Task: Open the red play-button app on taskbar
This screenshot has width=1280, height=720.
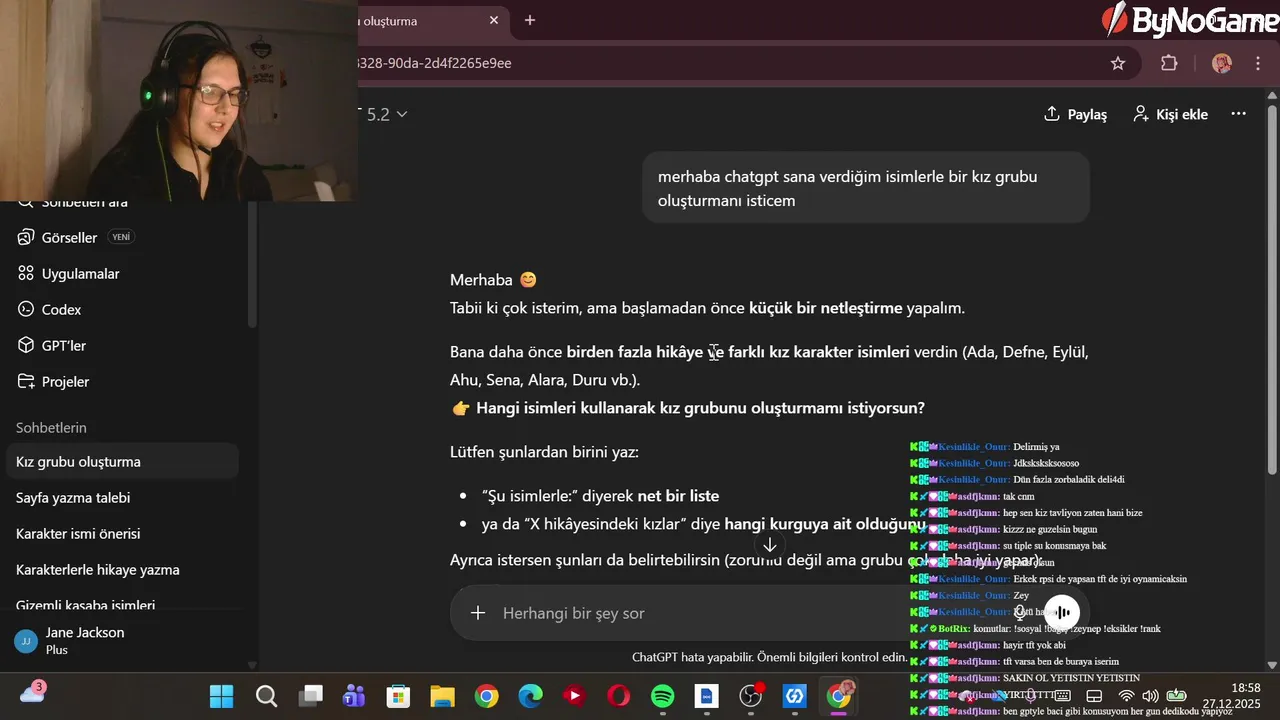Action: 574,696
